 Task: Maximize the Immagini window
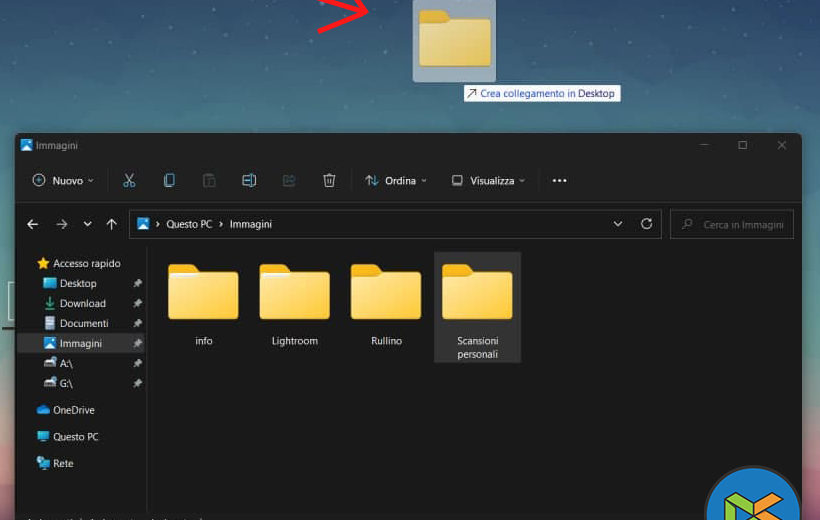coord(743,145)
